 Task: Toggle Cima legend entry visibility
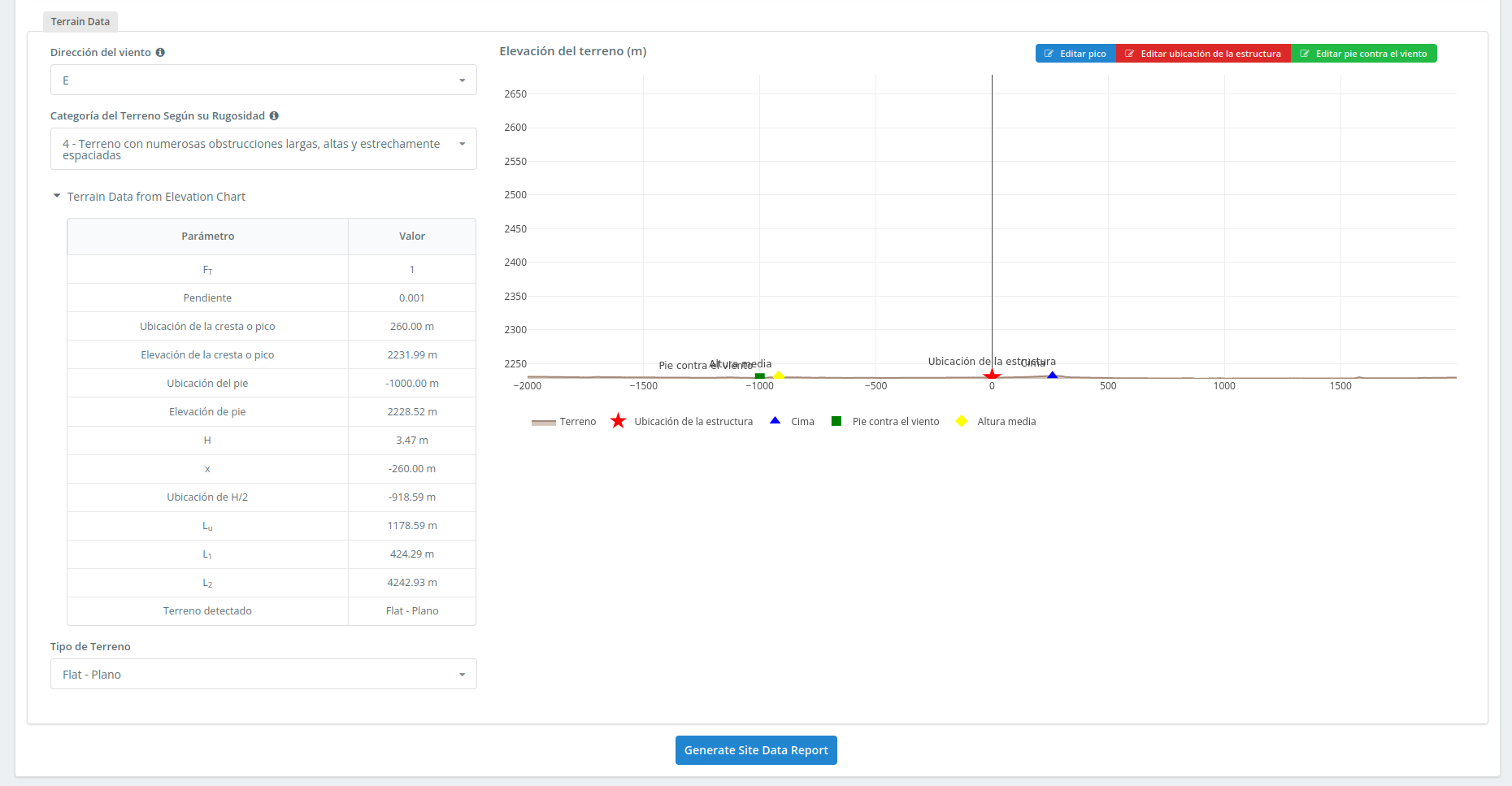(793, 422)
